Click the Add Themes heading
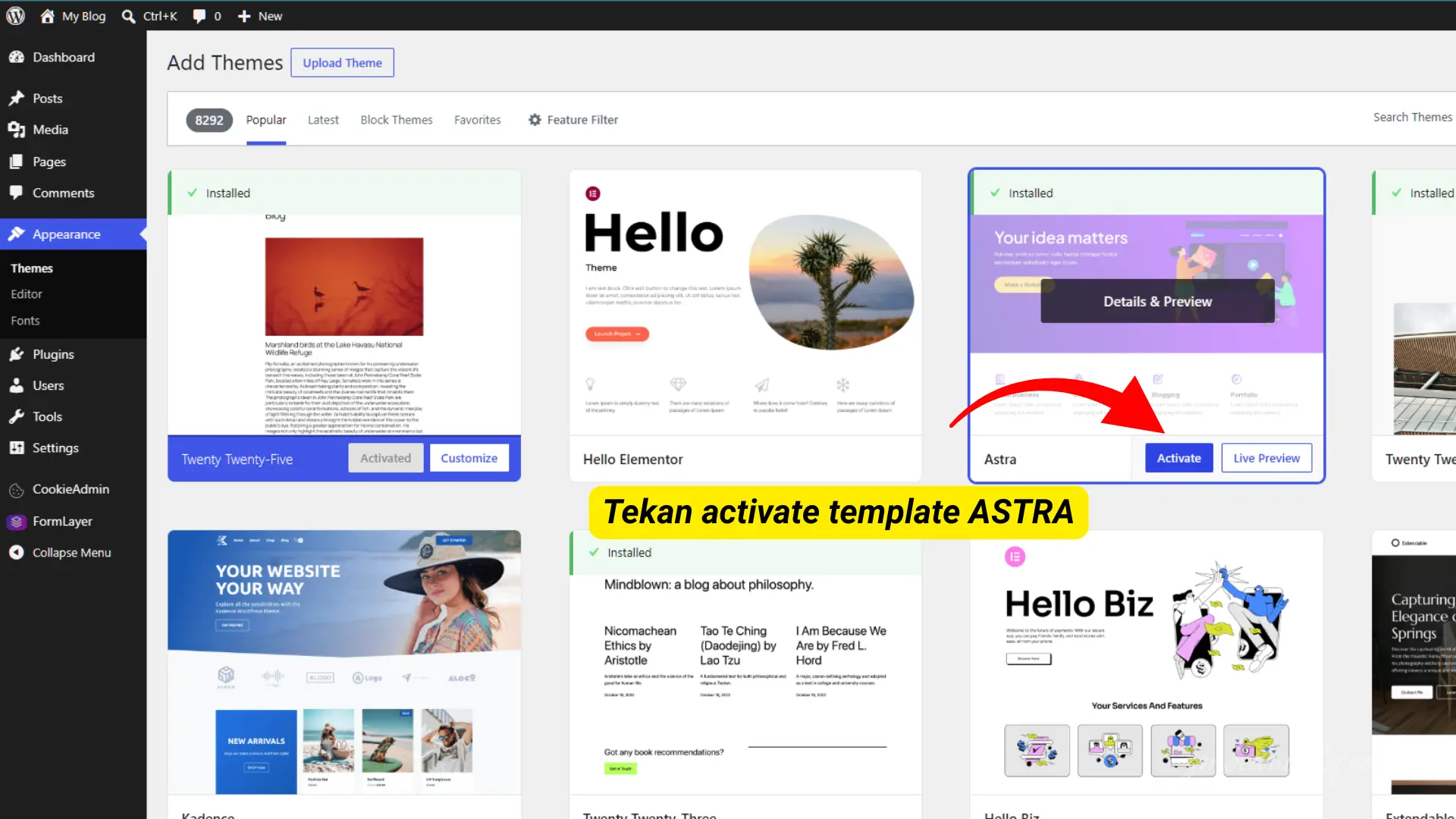The height and width of the screenshot is (819, 1456). pyautogui.click(x=225, y=63)
